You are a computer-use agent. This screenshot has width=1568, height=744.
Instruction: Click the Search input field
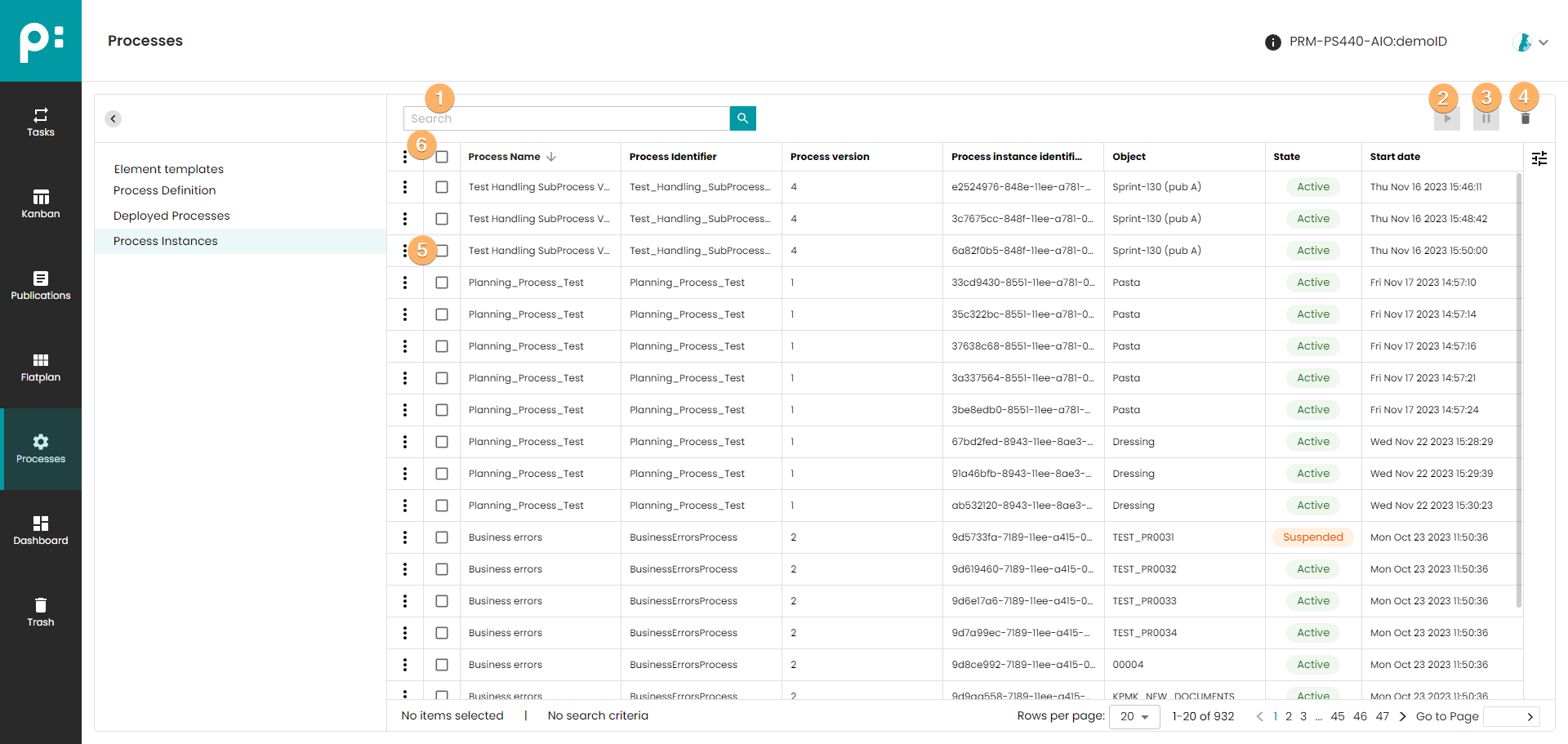click(x=566, y=118)
